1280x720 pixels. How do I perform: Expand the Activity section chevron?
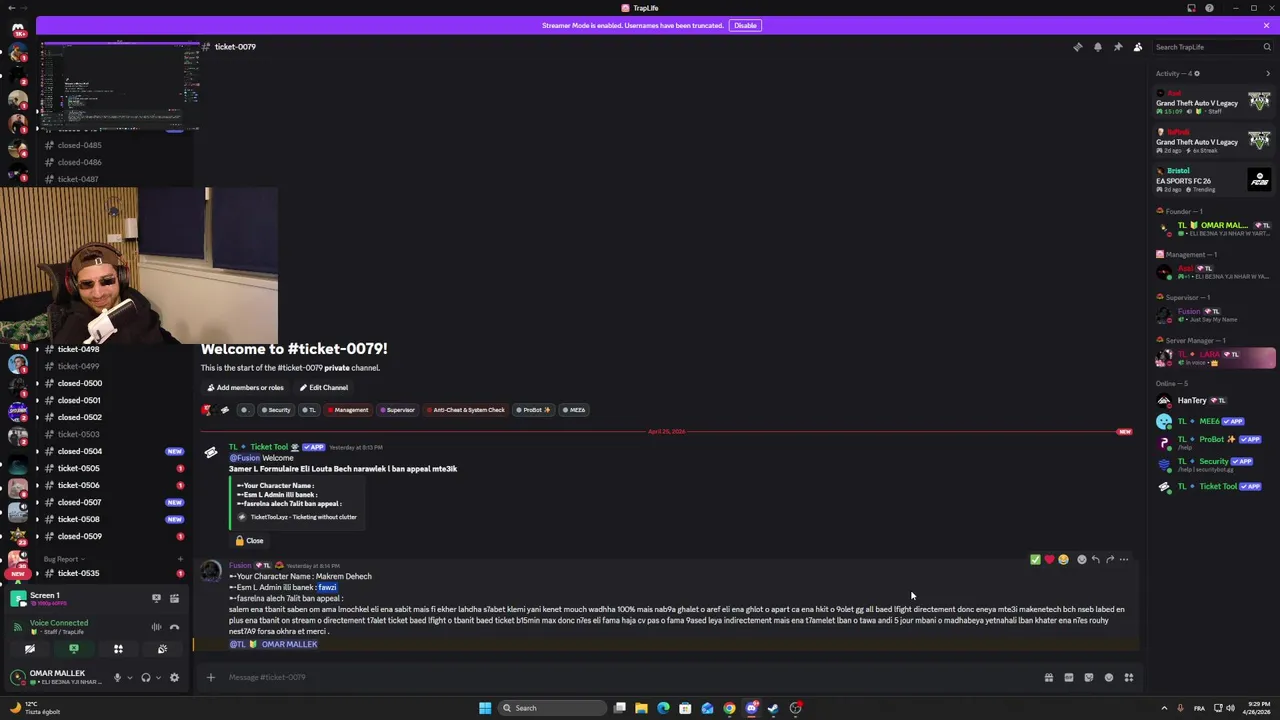pyautogui.click(x=1269, y=73)
